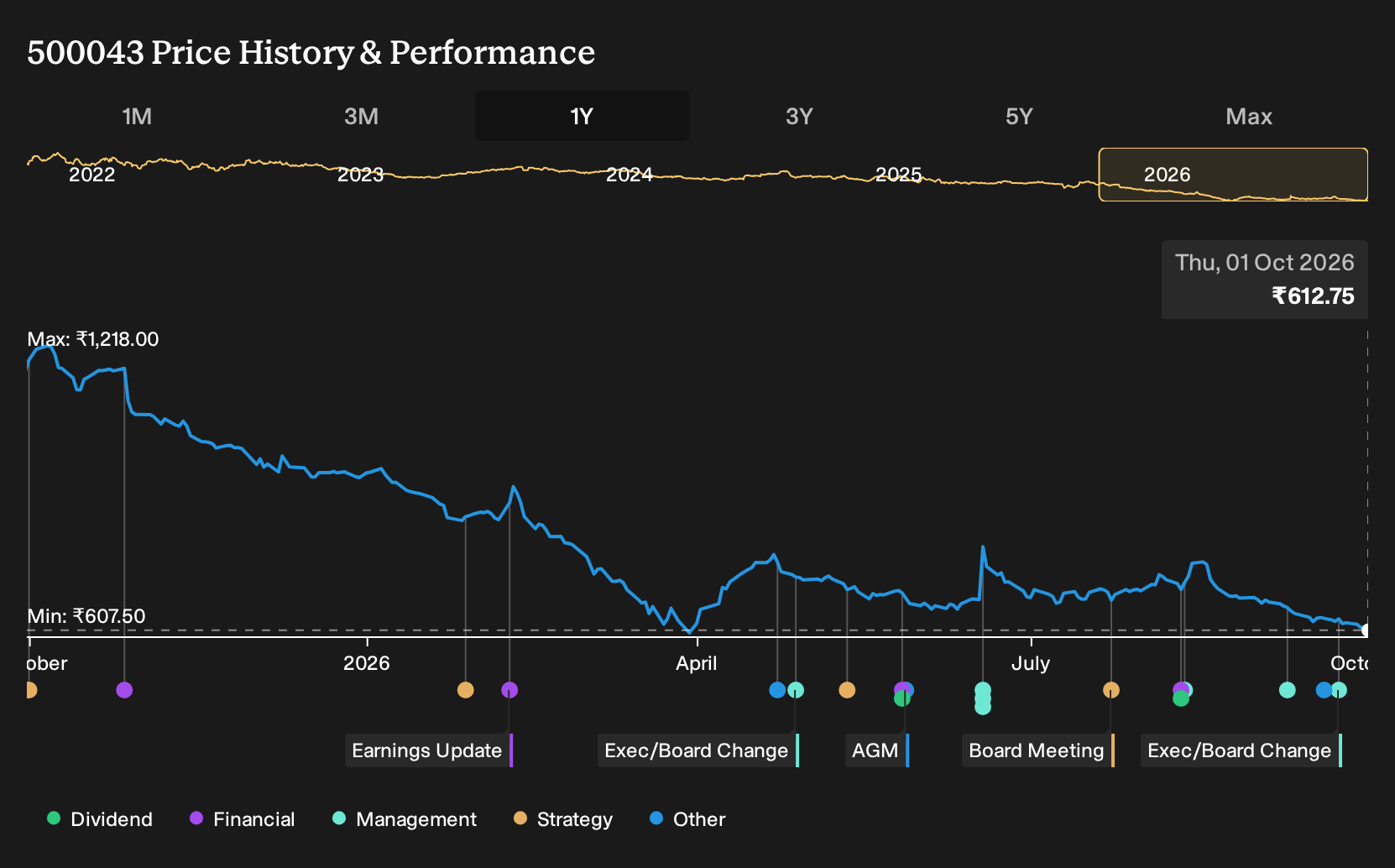This screenshot has width=1395, height=868.
Task: Select the orange Strategy marker left of the Earnings Update marker
Action: pyautogui.click(x=466, y=690)
